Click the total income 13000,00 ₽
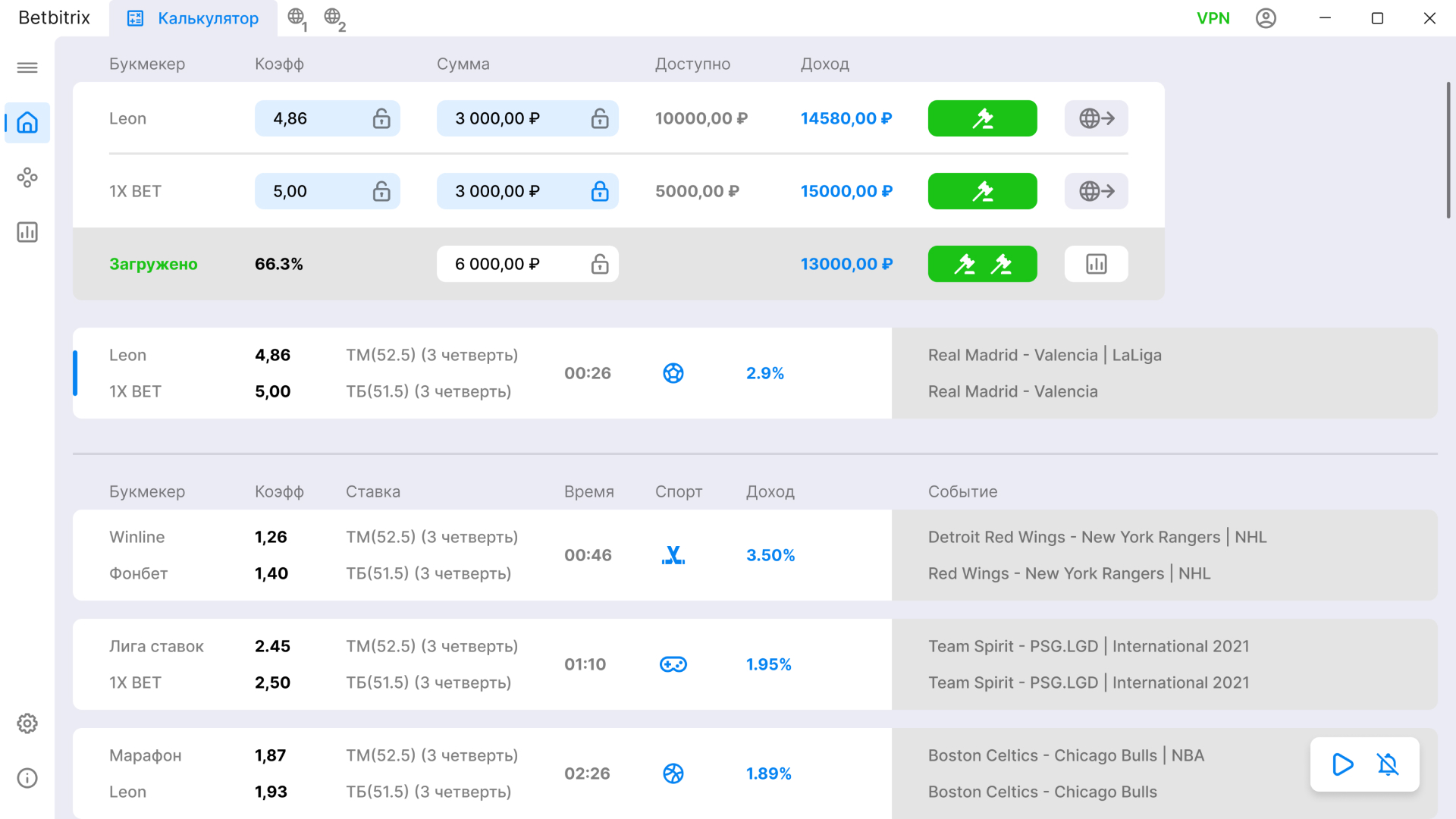 846,264
